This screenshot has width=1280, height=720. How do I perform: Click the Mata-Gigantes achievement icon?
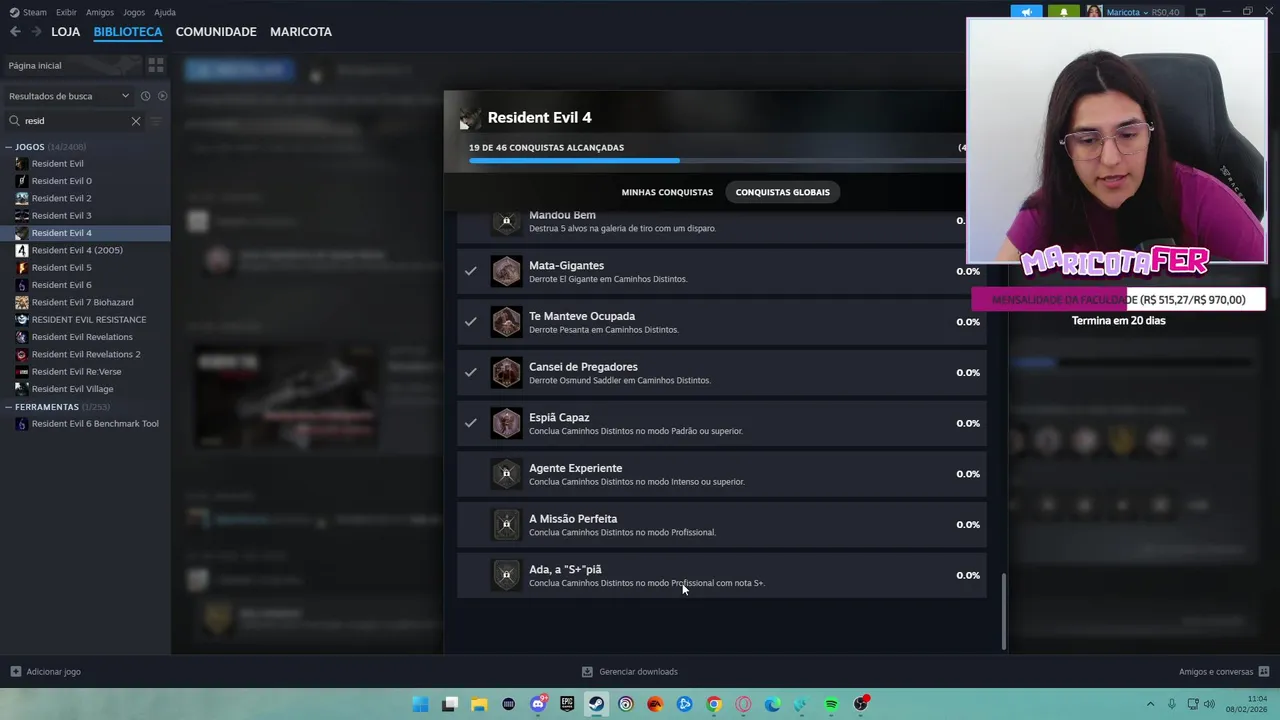point(506,271)
